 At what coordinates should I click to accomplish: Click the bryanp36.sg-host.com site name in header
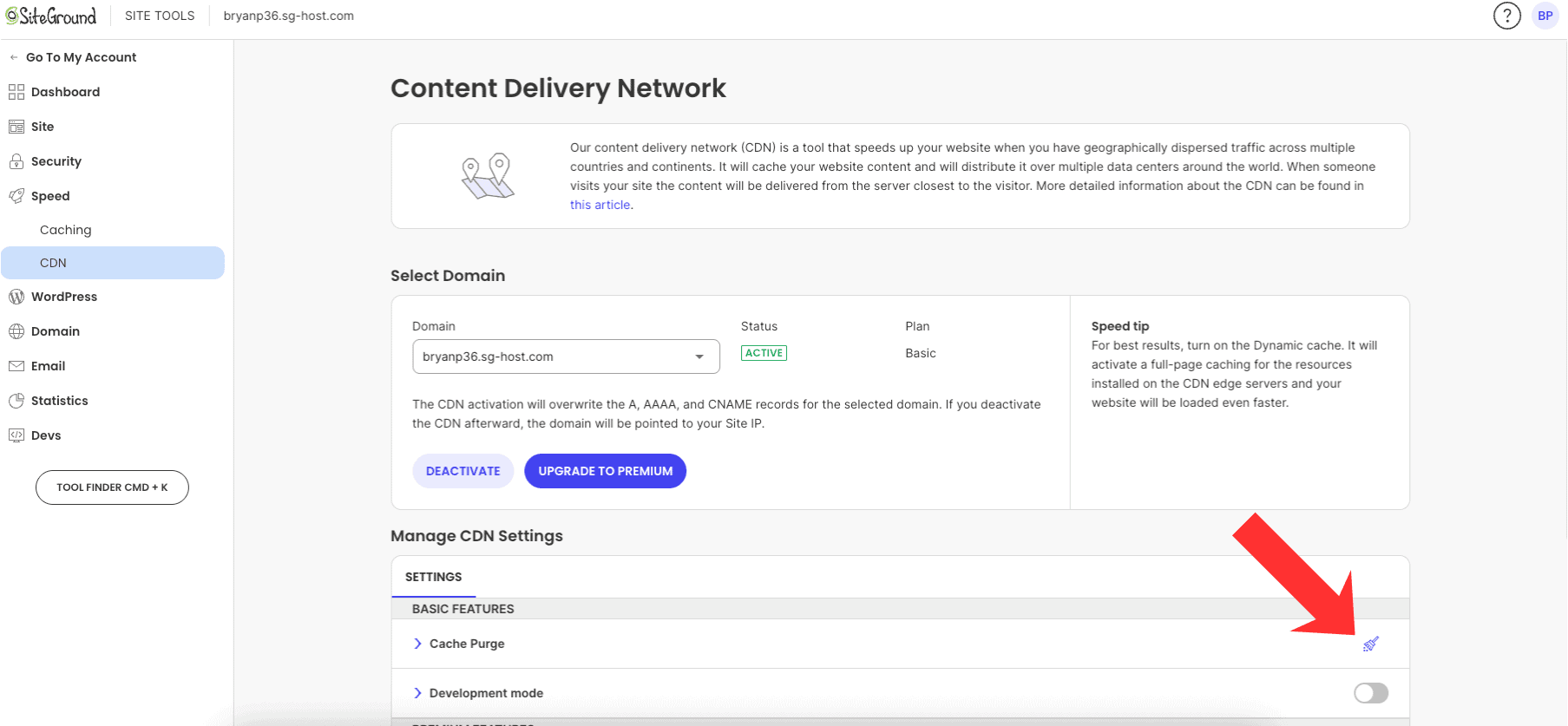click(289, 16)
